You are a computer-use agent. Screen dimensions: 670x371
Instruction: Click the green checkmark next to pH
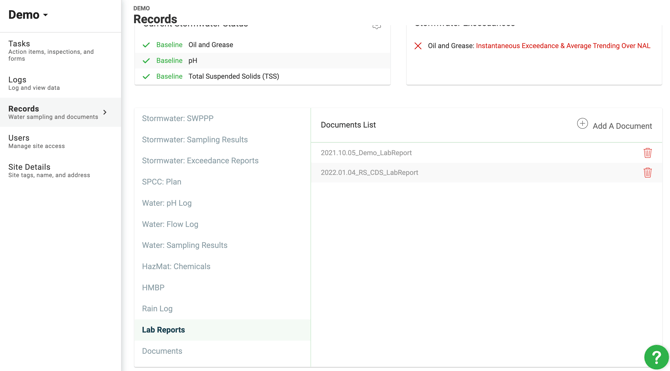[x=146, y=61]
